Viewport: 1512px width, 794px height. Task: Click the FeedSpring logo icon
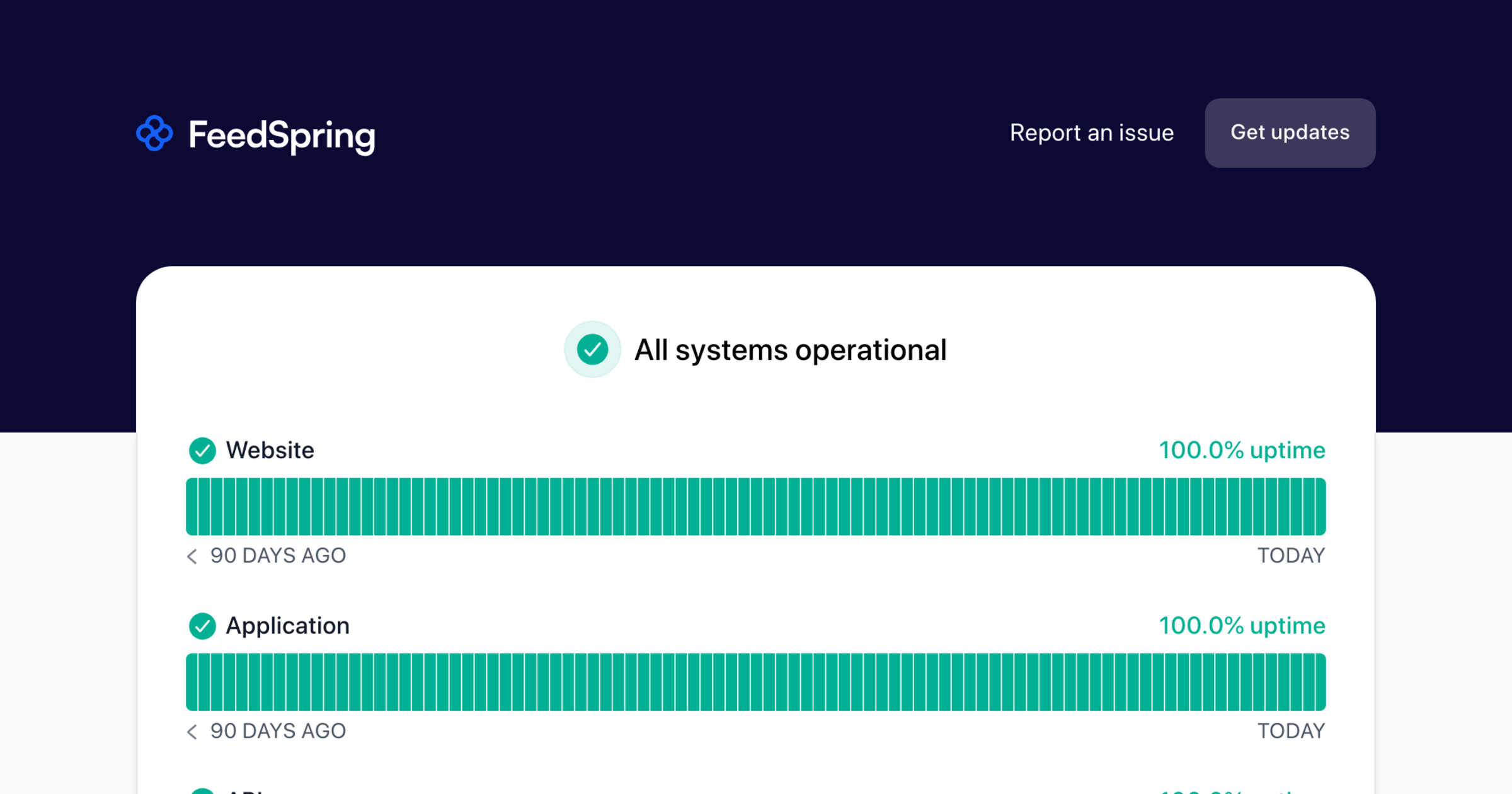(154, 133)
